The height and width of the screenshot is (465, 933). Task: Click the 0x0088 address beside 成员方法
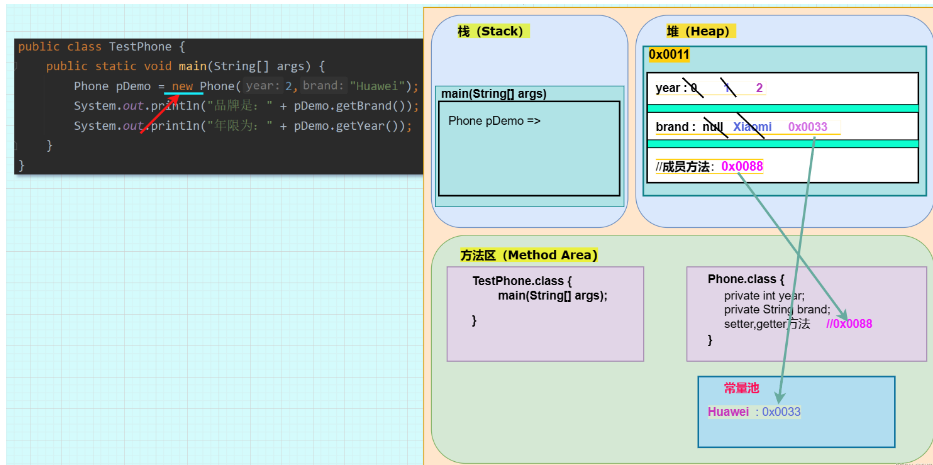point(742,167)
